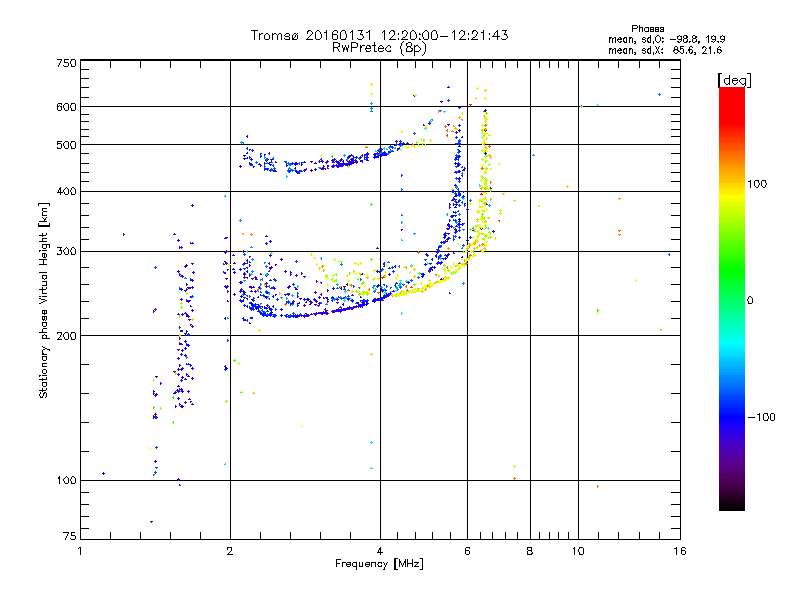Click the x-axis tick label '2'

(230, 551)
